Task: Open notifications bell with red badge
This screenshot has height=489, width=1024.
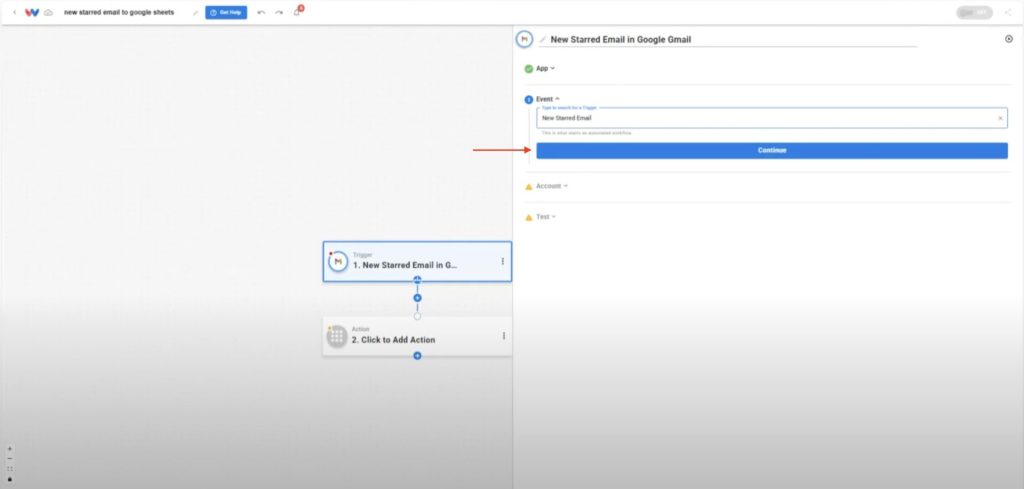Action: point(298,11)
